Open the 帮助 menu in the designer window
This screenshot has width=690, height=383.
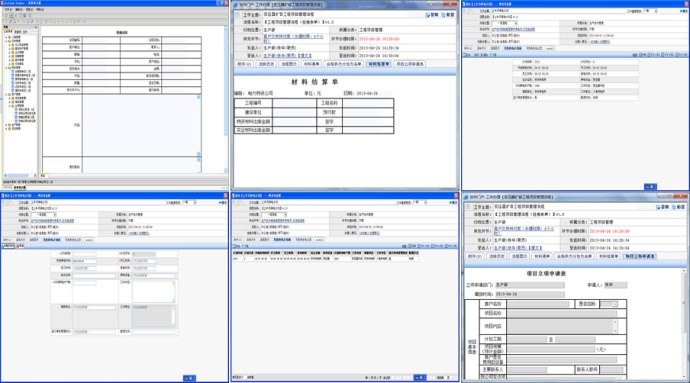(x=40, y=10)
